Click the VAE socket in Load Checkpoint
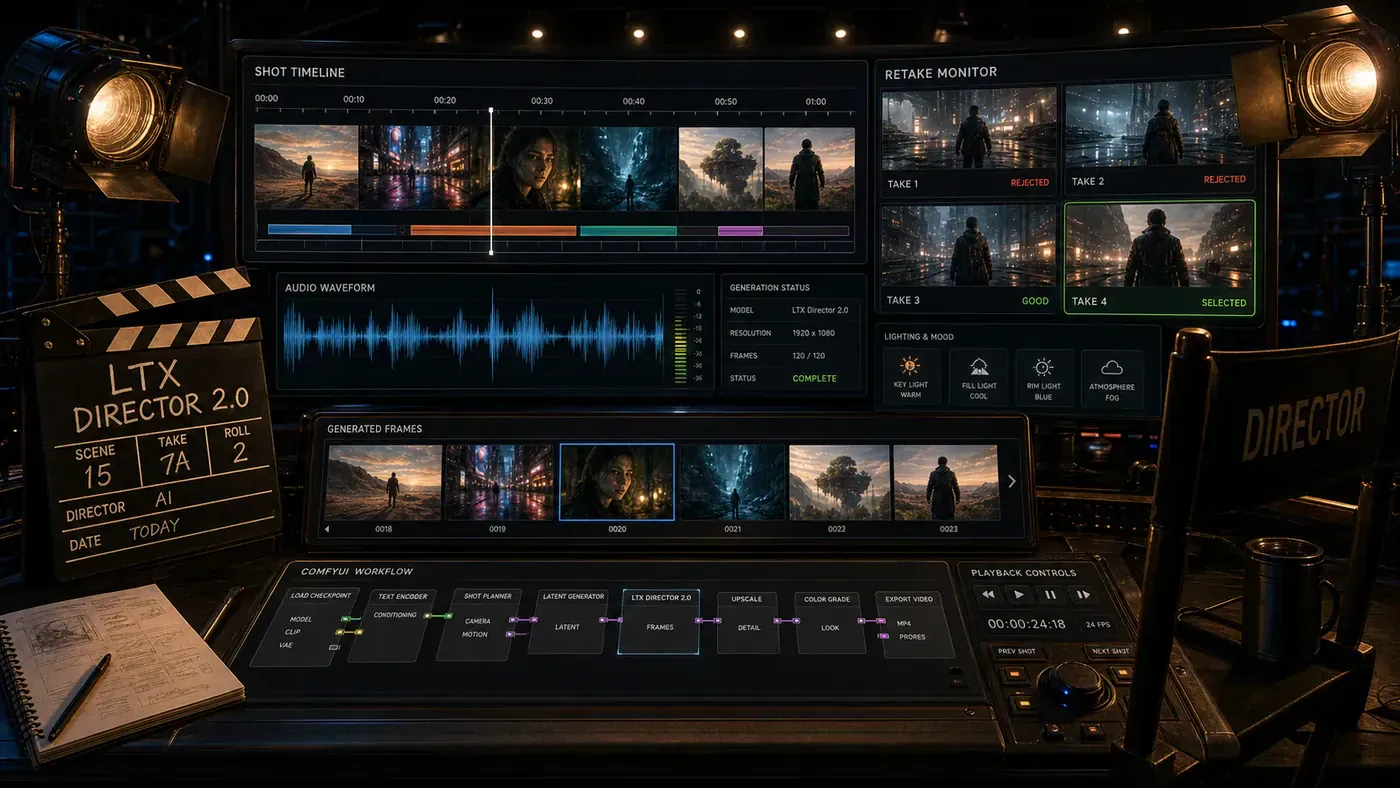This screenshot has height=788, width=1400. click(x=334, y=647)
